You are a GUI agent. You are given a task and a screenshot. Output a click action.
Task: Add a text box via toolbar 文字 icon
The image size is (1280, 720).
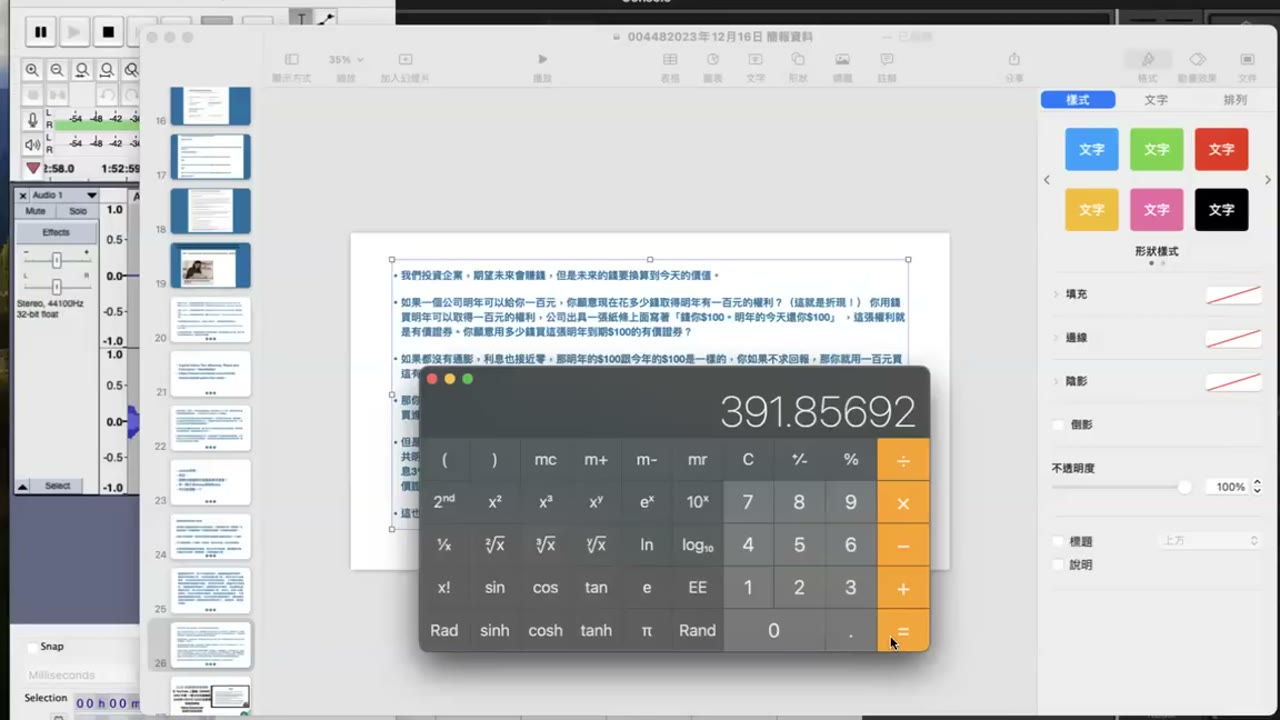pos(756,60)
